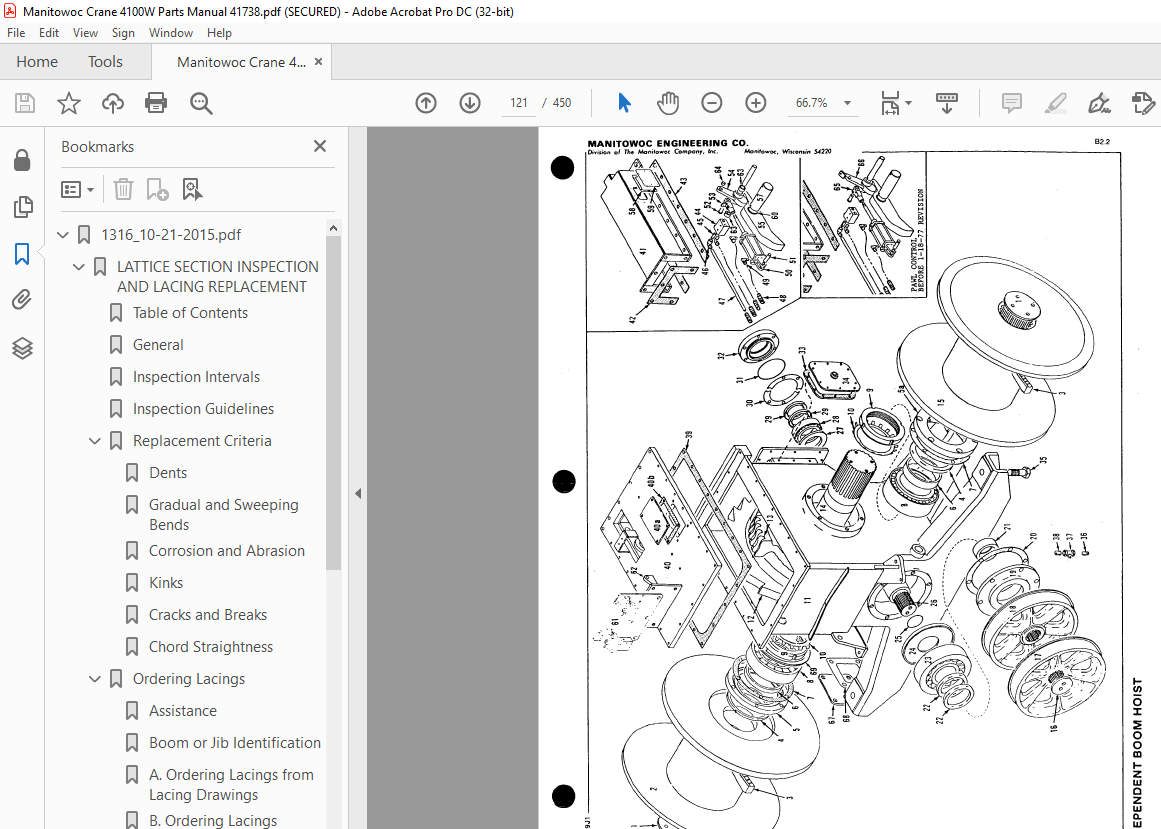This screenshot has height=829, width=1161.
Task: Click the star bookmark (favorite) icon
Action: (69, 103)
